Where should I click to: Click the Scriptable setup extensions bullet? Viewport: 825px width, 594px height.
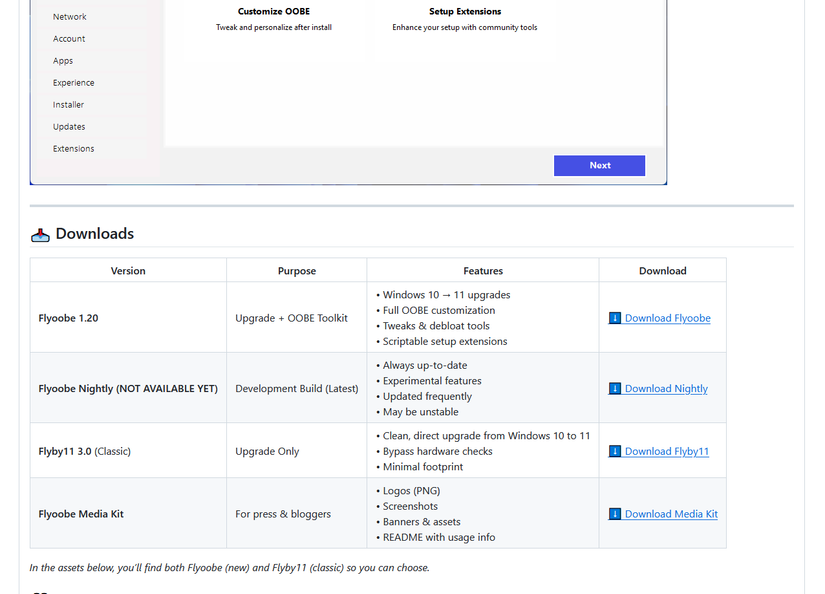pyautogui.click(x=442, y=341)
